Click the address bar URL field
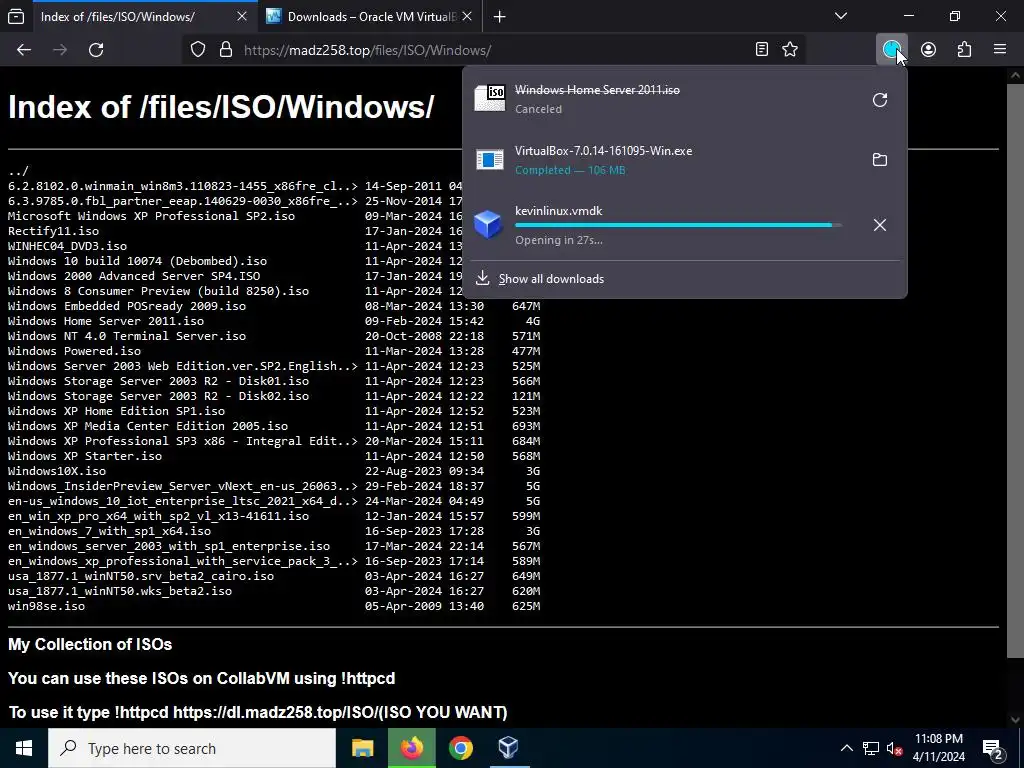 pos(493,50)
